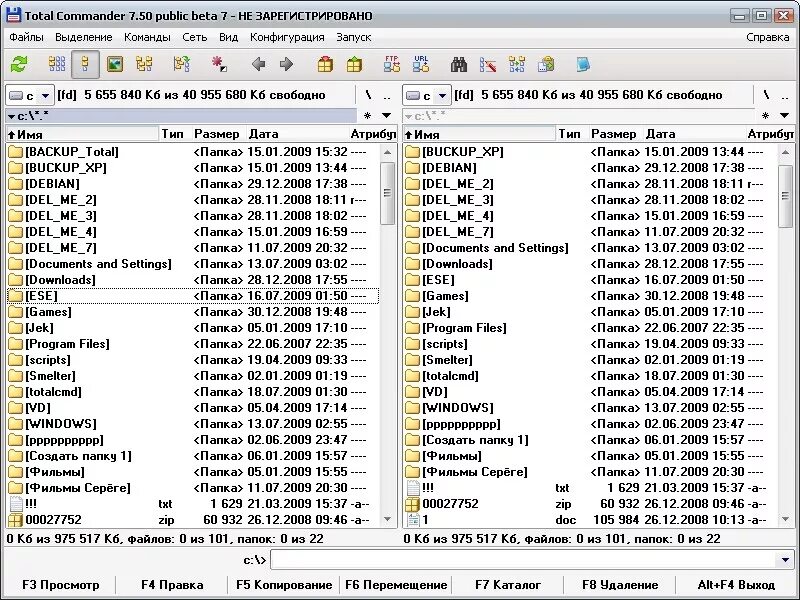The image size is (800, 600).
Task: Click the red asterisk toolbar icon
Action: pos(219,64)
